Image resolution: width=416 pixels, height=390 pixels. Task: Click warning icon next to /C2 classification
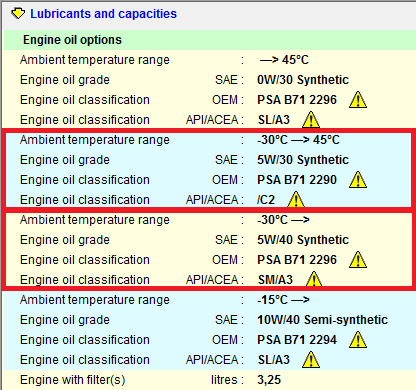tap(296, 199)
